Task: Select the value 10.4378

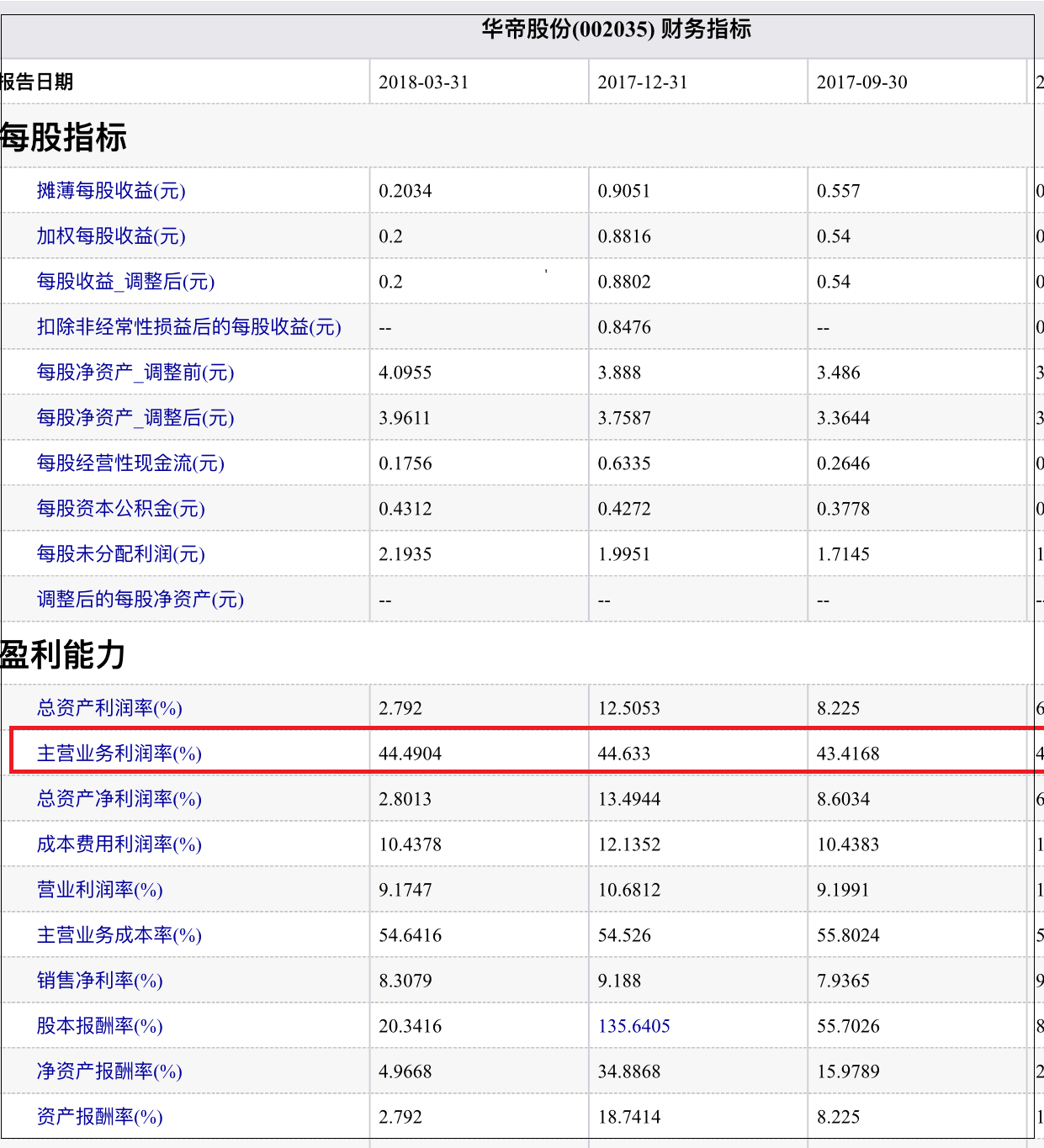Action: [x=411, y=844]
